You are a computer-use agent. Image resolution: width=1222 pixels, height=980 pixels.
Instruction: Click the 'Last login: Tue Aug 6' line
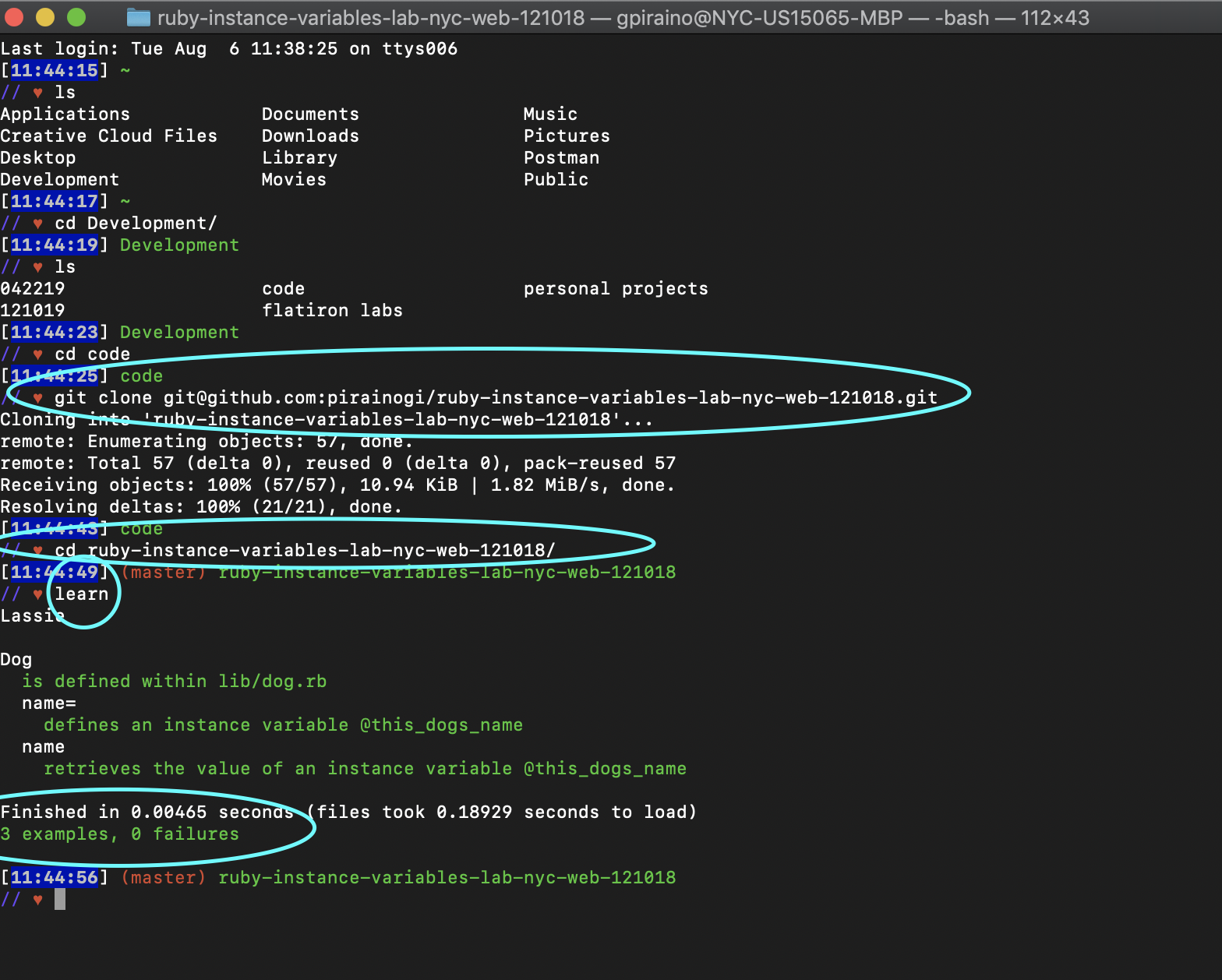tap(229, 48)
